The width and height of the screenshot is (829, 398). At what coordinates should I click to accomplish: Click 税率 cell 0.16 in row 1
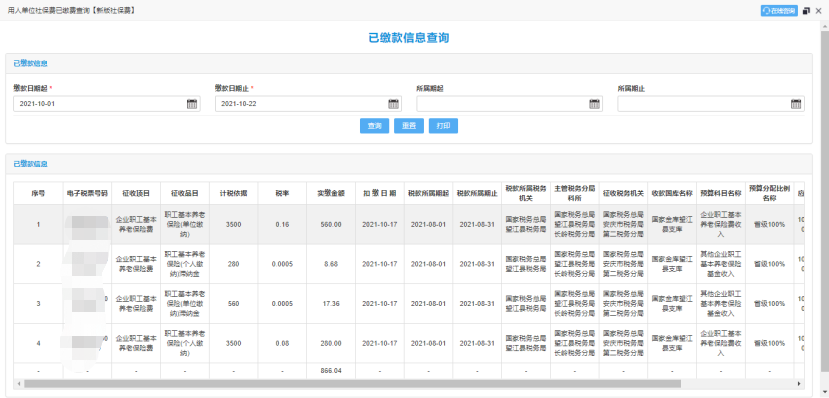pos(282,225)
